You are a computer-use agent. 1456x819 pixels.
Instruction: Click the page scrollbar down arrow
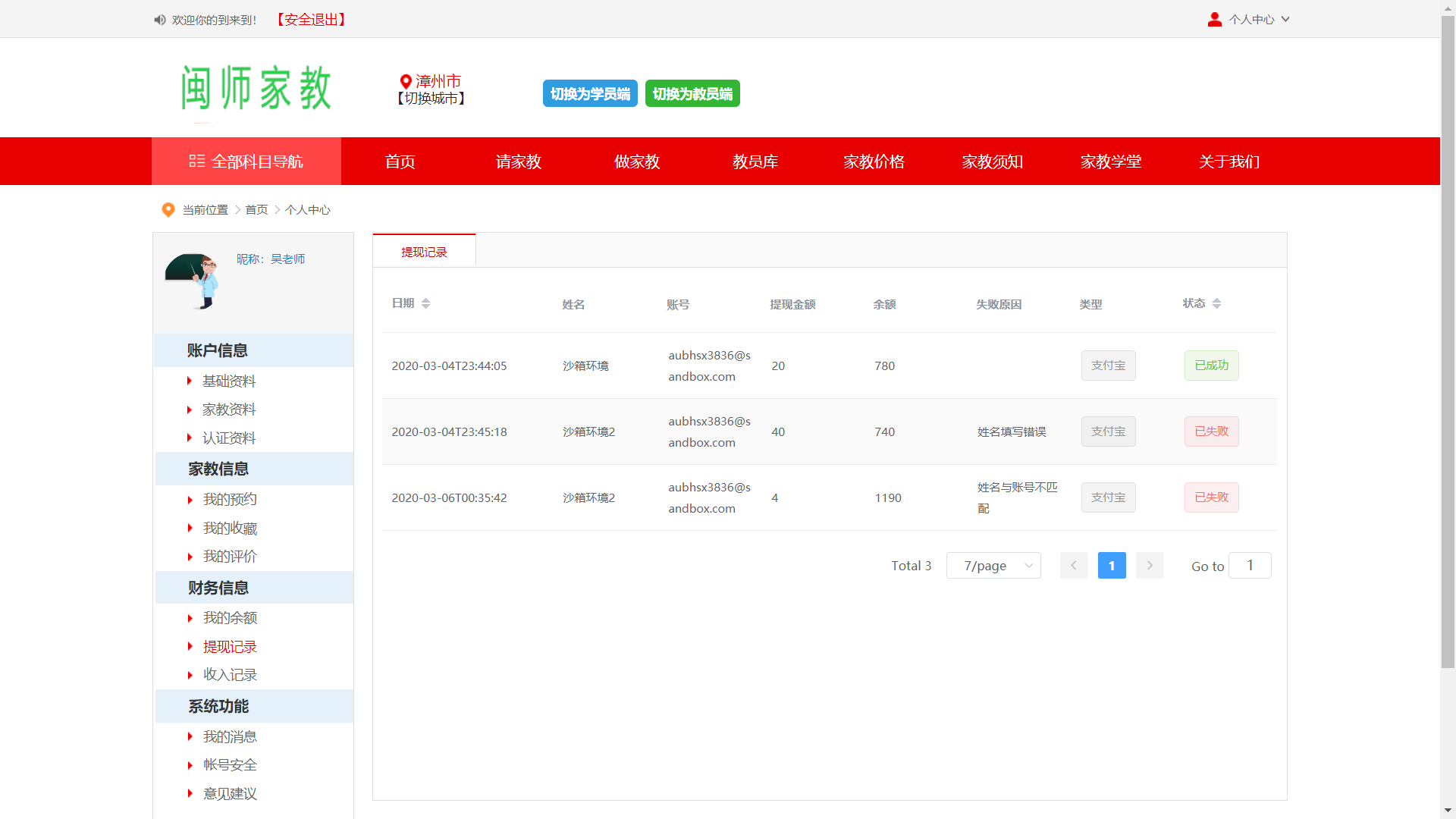(1448, 811)
